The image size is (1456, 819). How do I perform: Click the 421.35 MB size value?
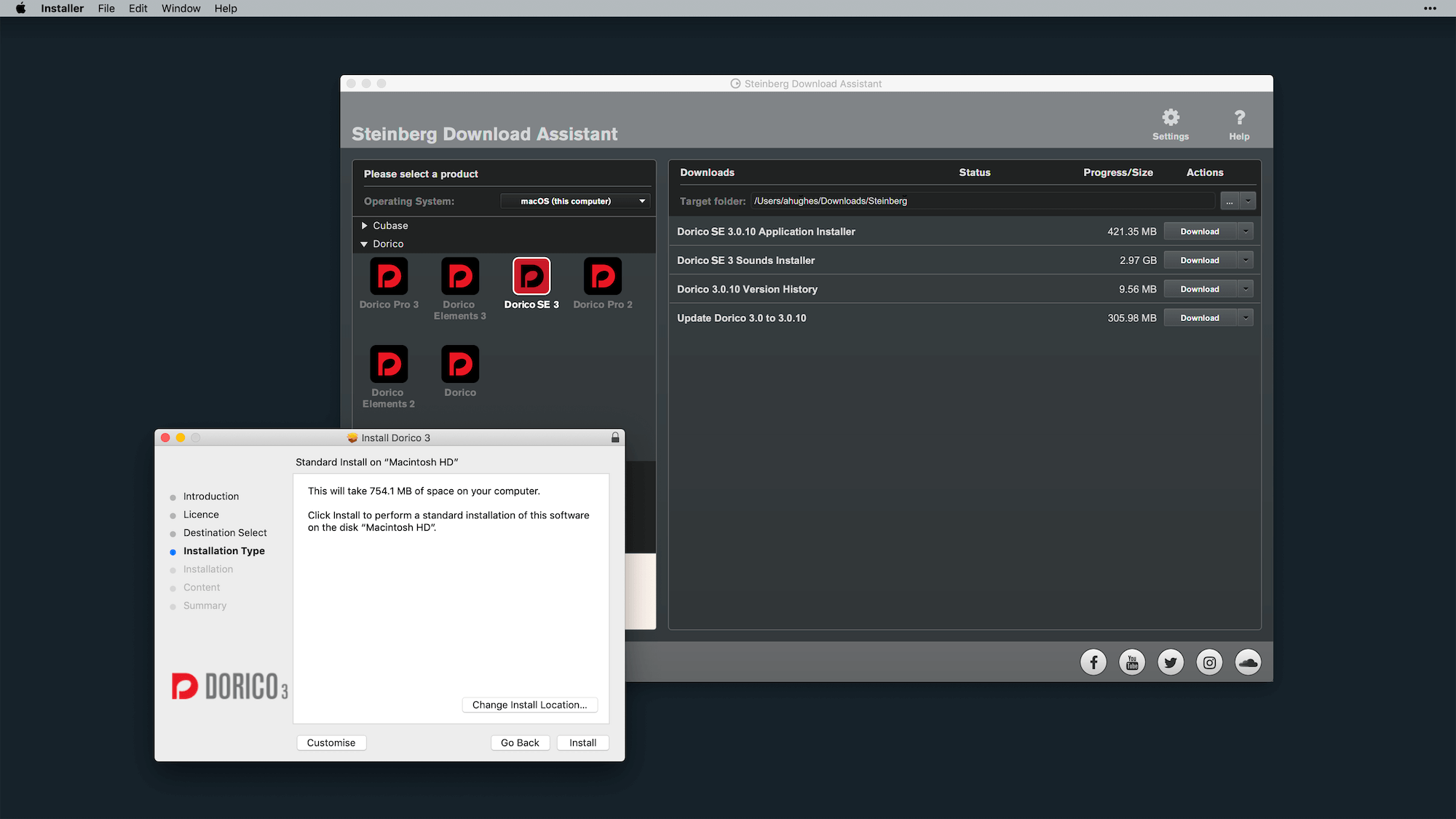point(1131,232)
